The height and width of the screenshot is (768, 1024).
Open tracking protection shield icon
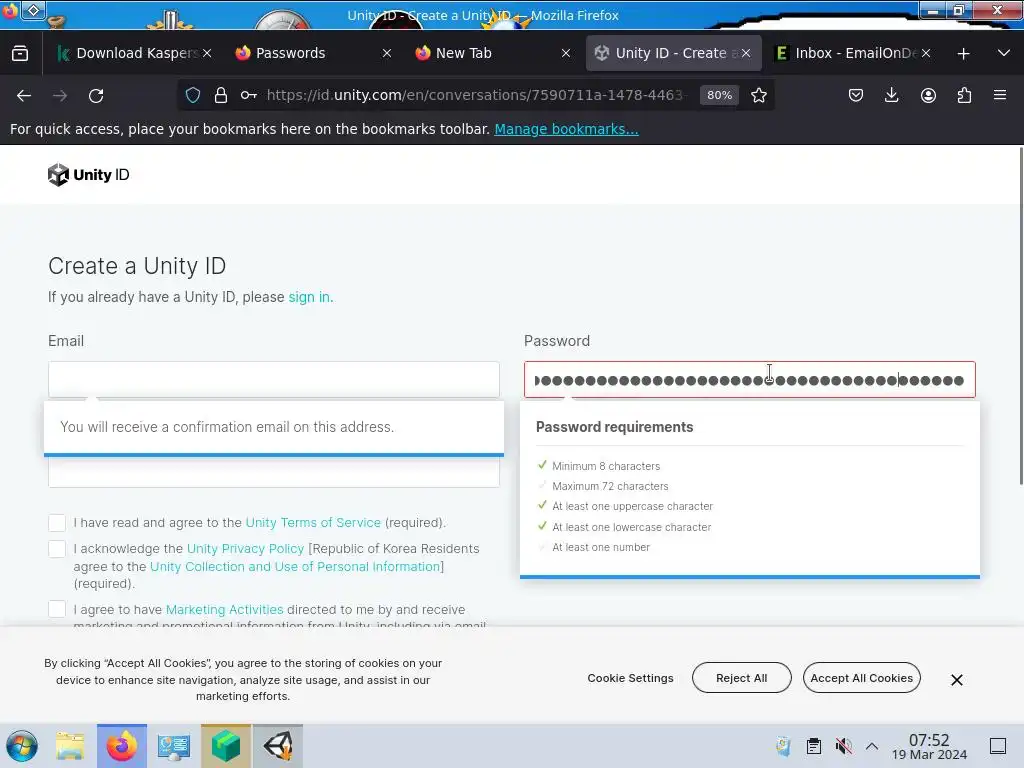193,95
